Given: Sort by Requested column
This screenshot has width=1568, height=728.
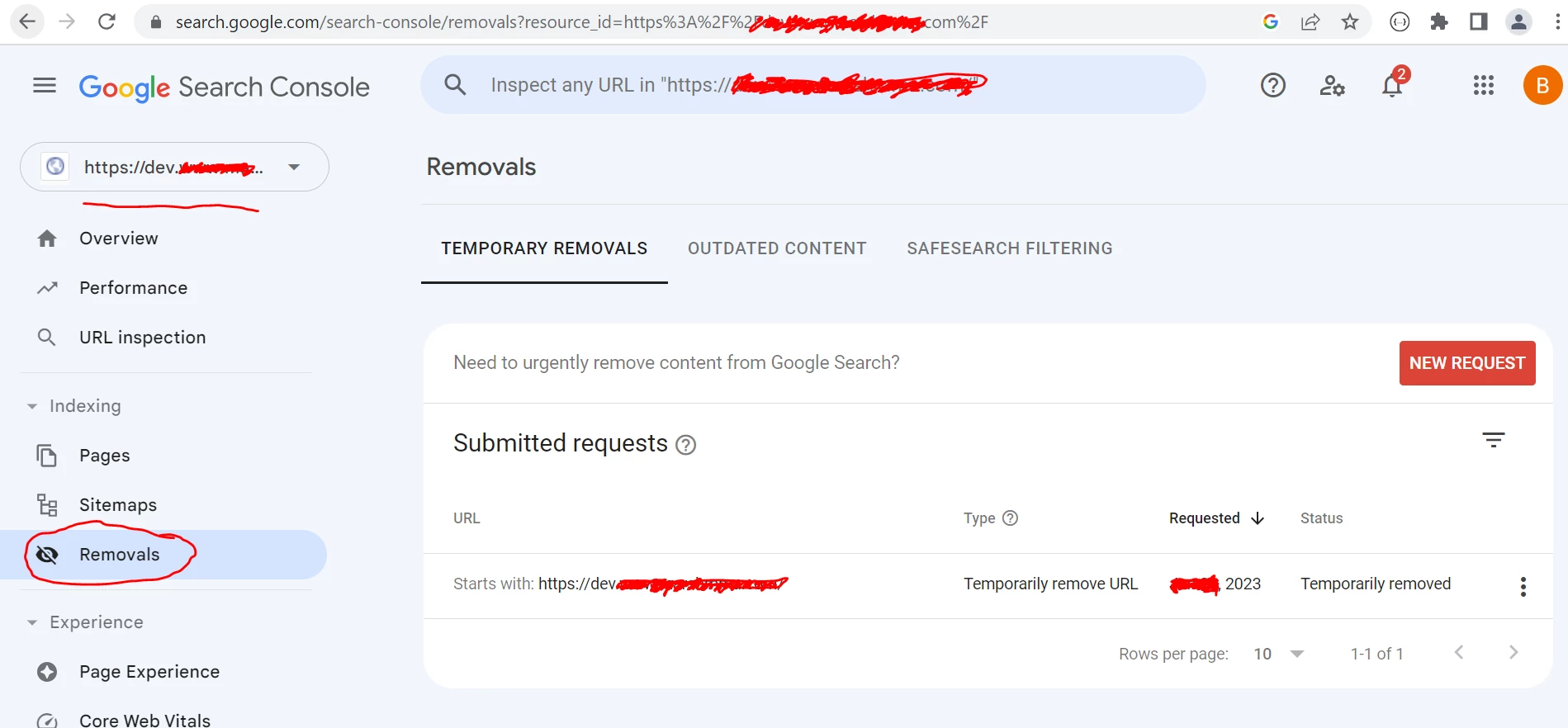Looking at the screenshot, I should [1205, 518].
